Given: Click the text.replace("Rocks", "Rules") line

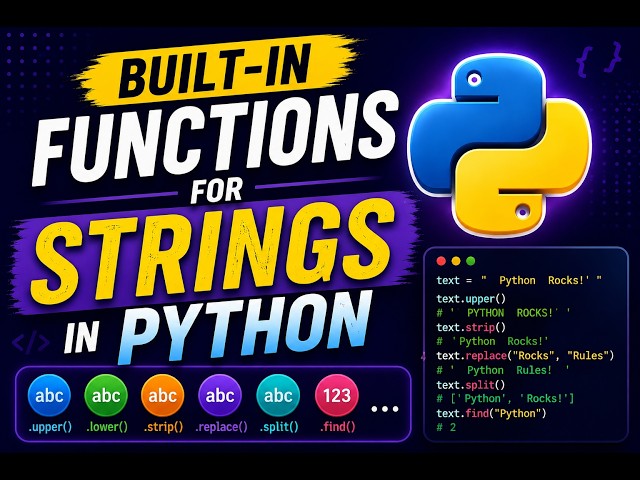Looking at the screenshot, I should coord(525,356).
